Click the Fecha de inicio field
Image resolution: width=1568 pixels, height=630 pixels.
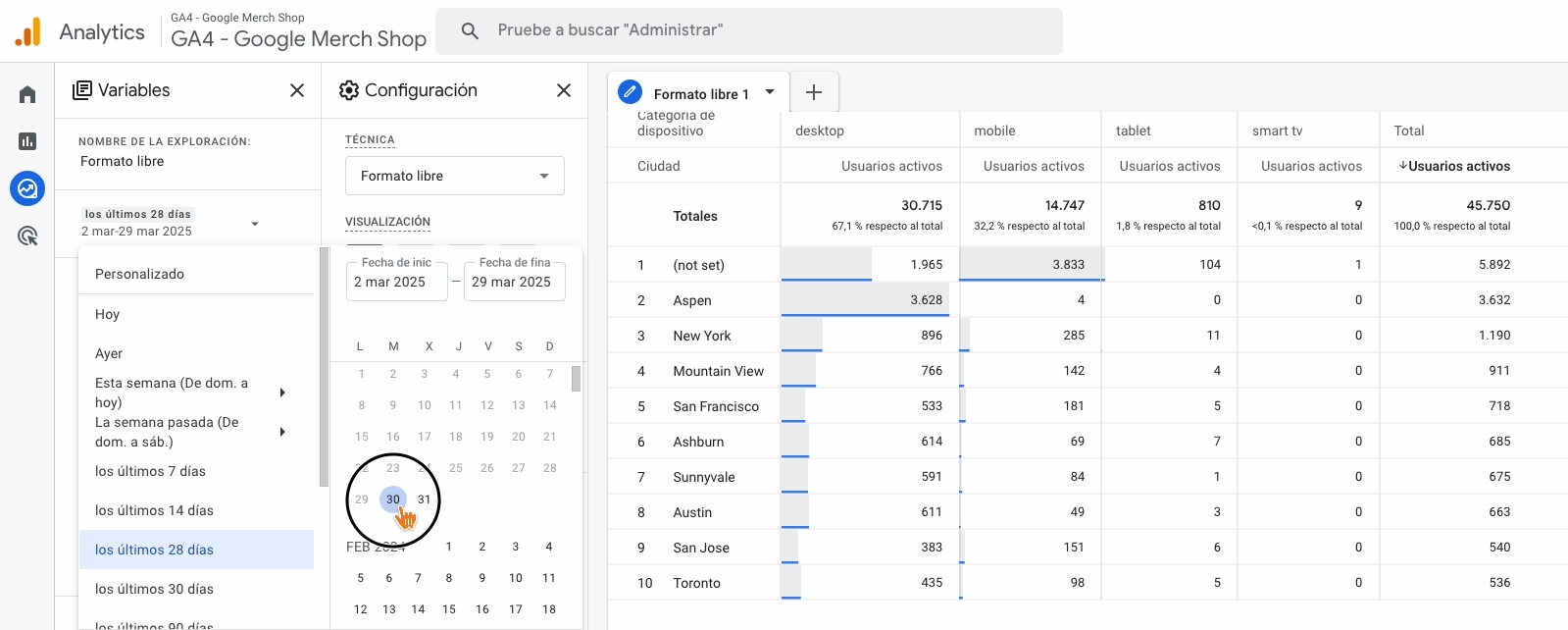click(397, 282)
